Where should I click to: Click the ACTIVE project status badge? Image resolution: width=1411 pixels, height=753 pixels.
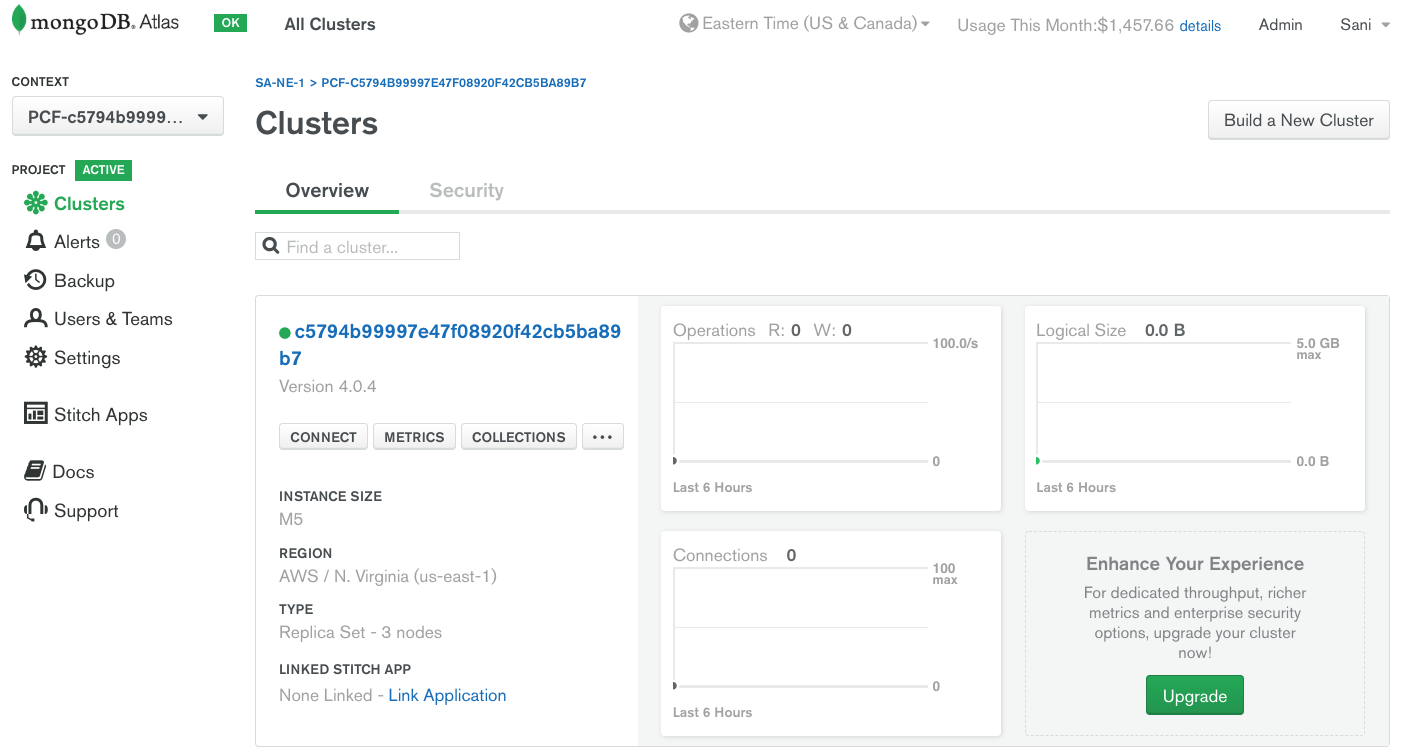[103, 170]
